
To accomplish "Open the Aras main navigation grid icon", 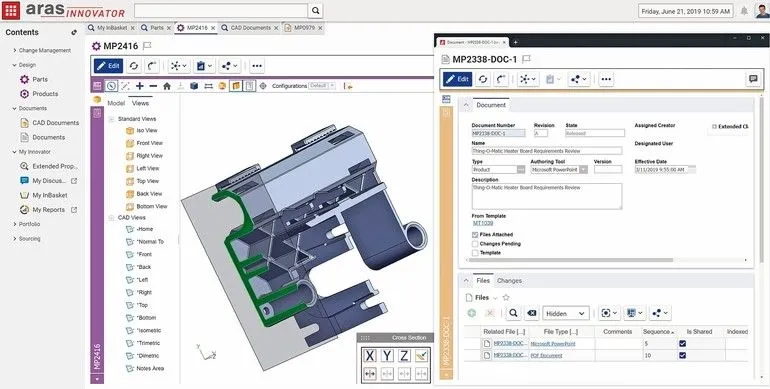I will pyautogui.click(x=11, y=10).
